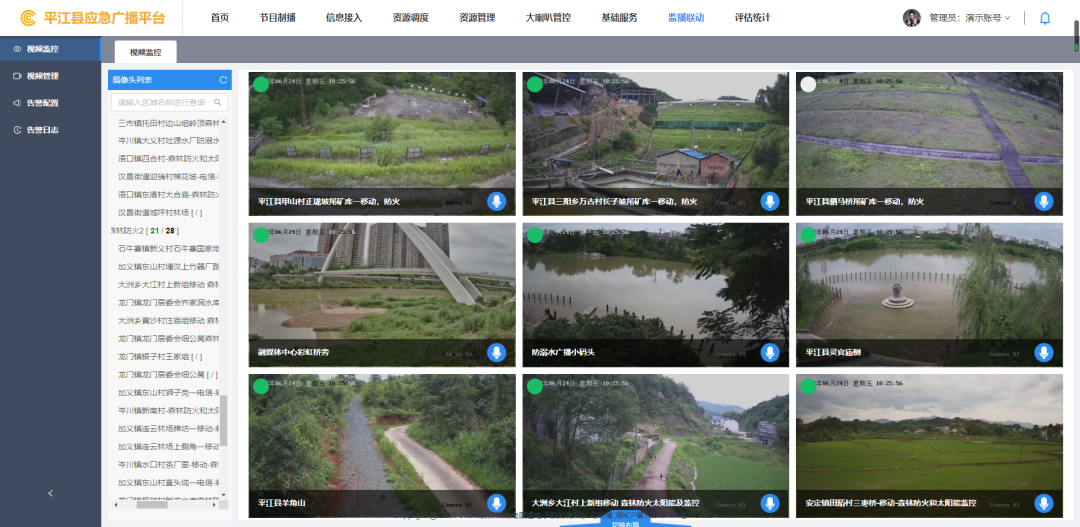Open notifications with the bell icon
This screenshot has width=1080, height=527.
pyautogui.click(x=1045, y=18)
